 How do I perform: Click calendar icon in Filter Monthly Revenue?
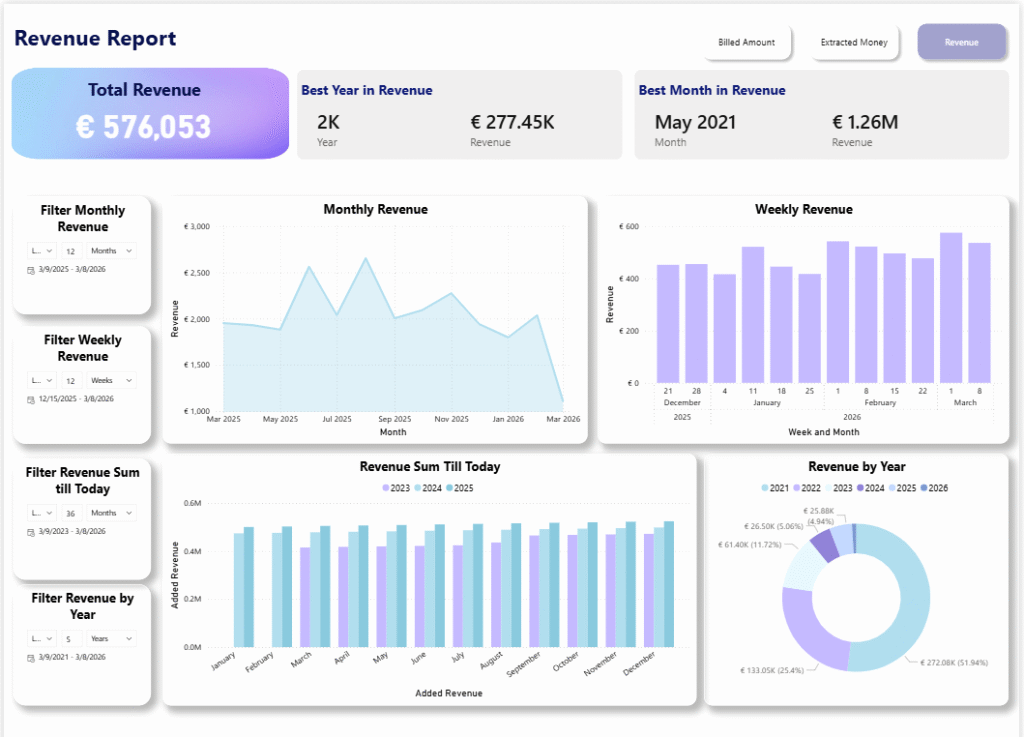tap(30, 271)
